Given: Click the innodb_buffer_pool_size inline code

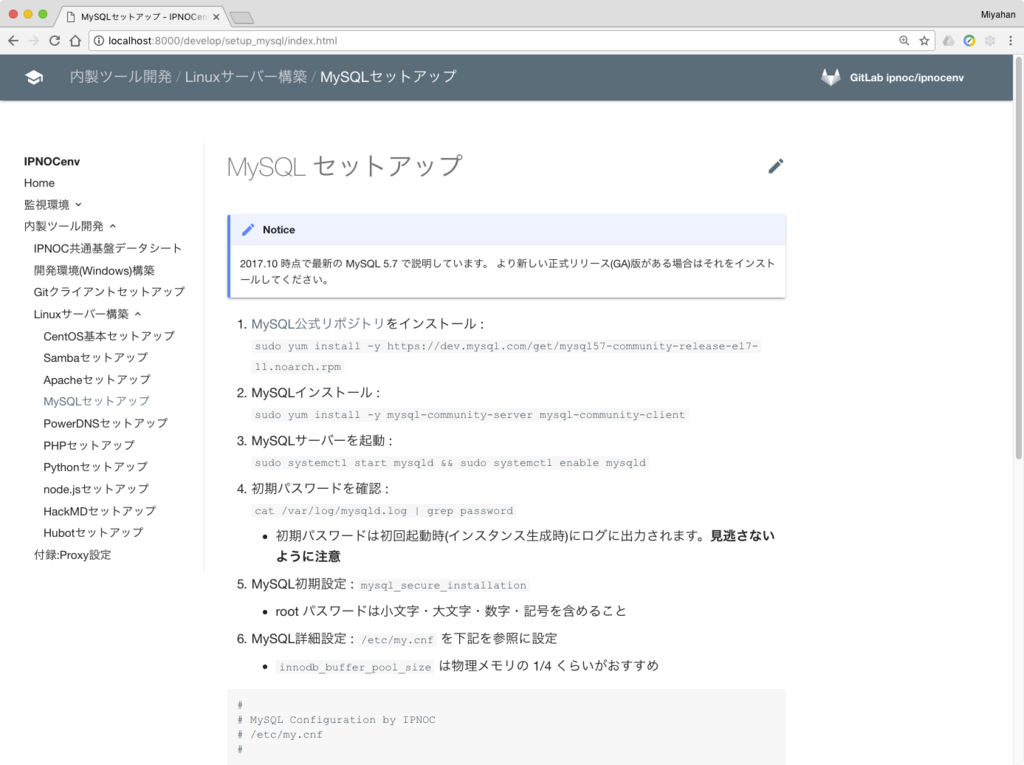Looking at the screenshot, I should pyautogui.click(x=355, y=667).
